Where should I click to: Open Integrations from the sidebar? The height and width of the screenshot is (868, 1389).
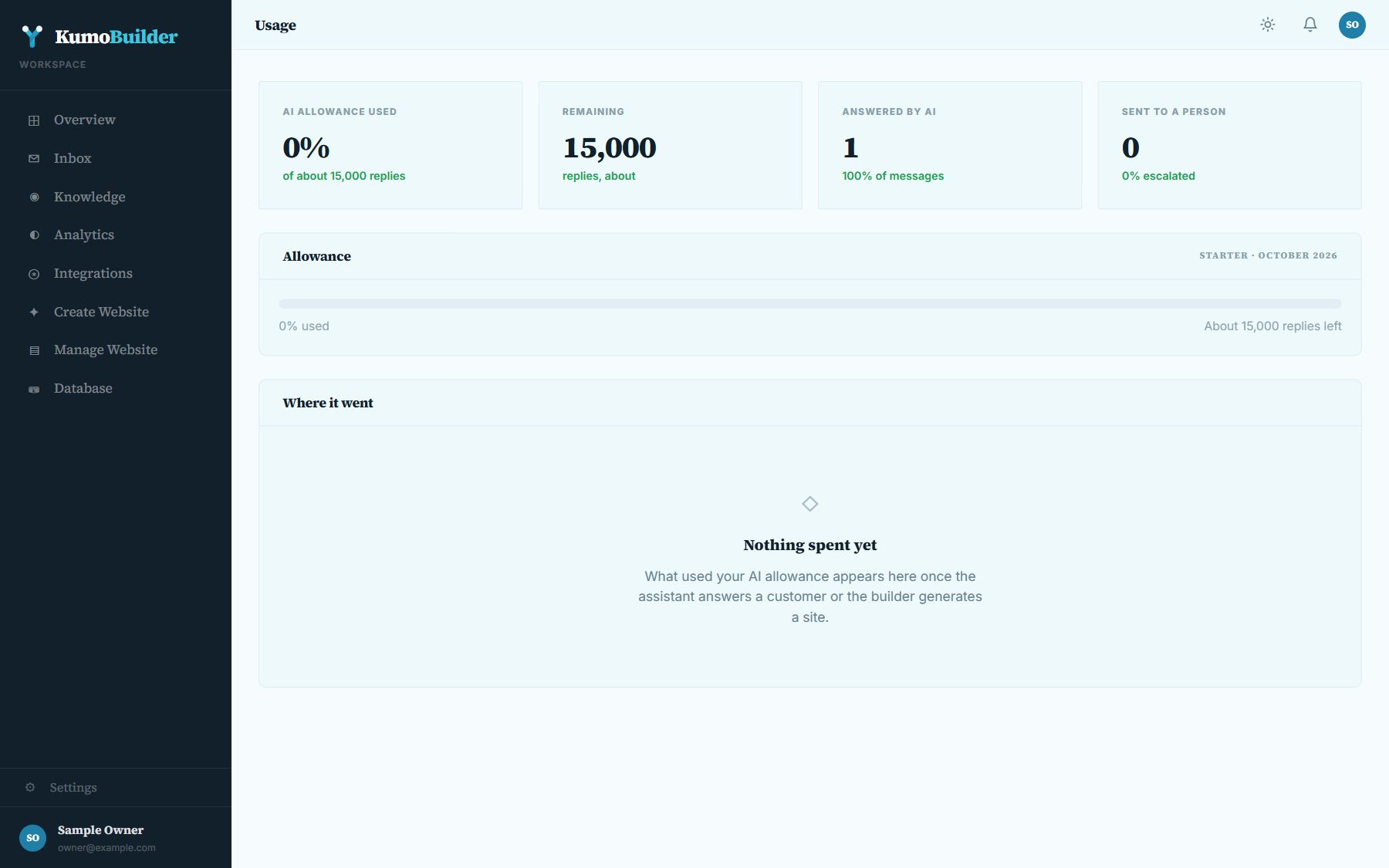(x=116, y=273)
